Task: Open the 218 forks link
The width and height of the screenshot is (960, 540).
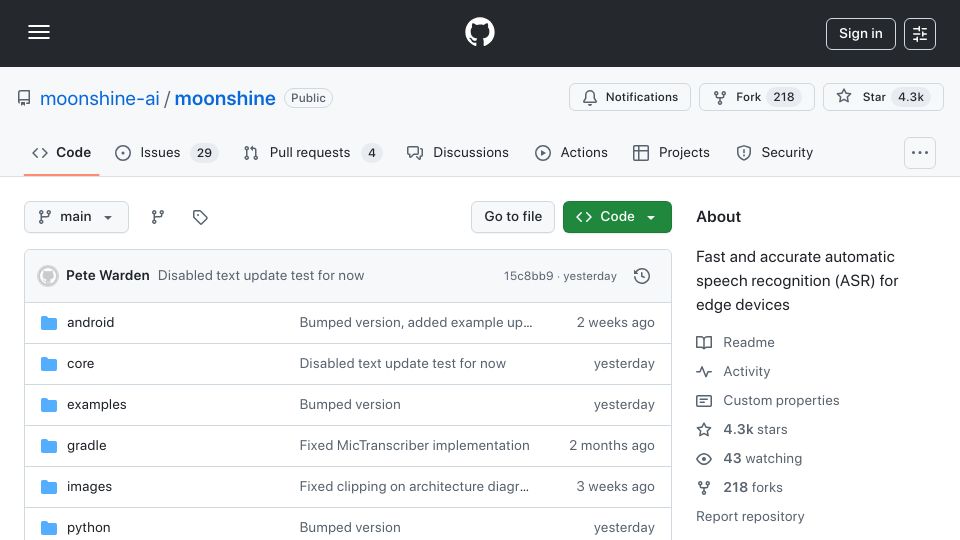Action: [x=752, y=487]
